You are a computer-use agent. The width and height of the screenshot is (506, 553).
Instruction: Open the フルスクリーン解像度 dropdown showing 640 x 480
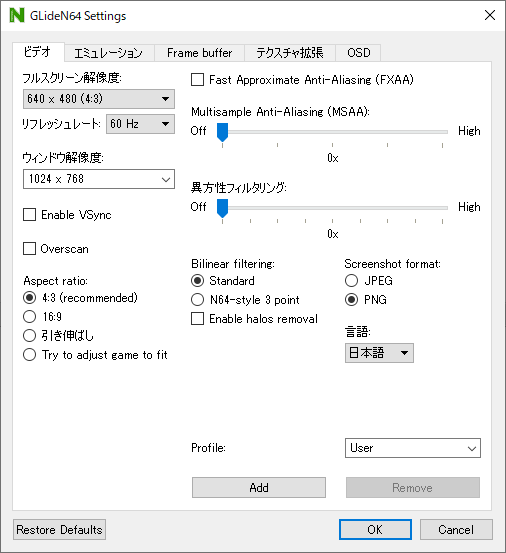(x=99, y=99)
